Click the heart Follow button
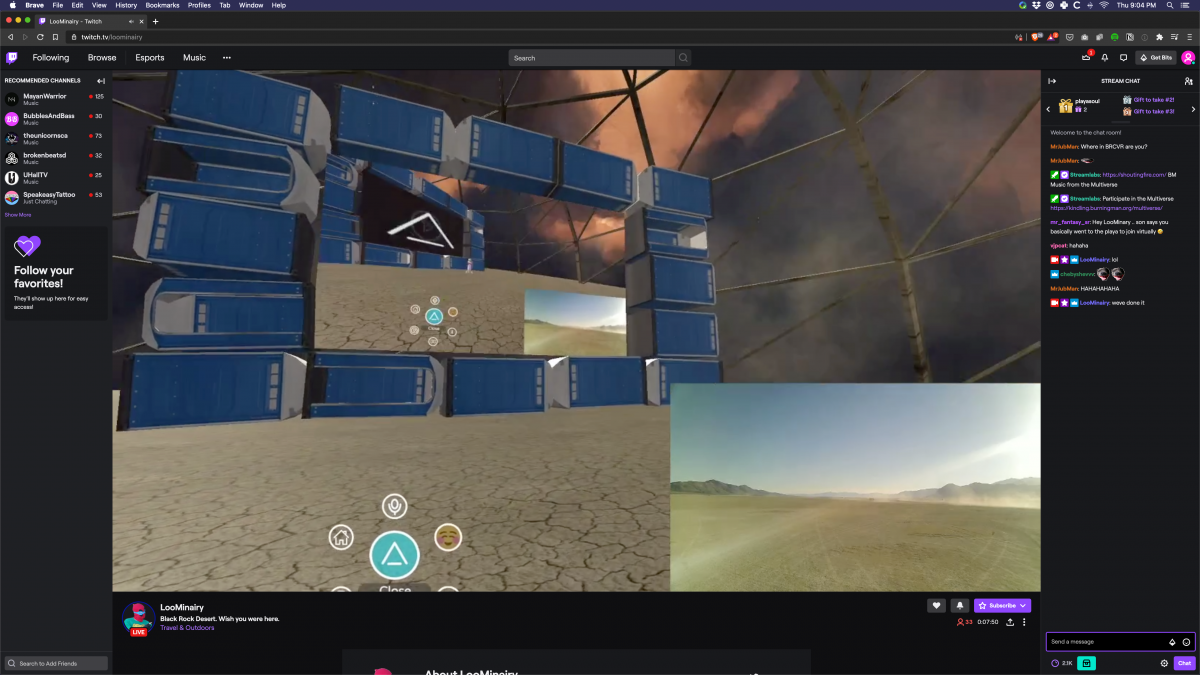The height and width of the screenshot is (675, 1200). (x=936, y=605)
